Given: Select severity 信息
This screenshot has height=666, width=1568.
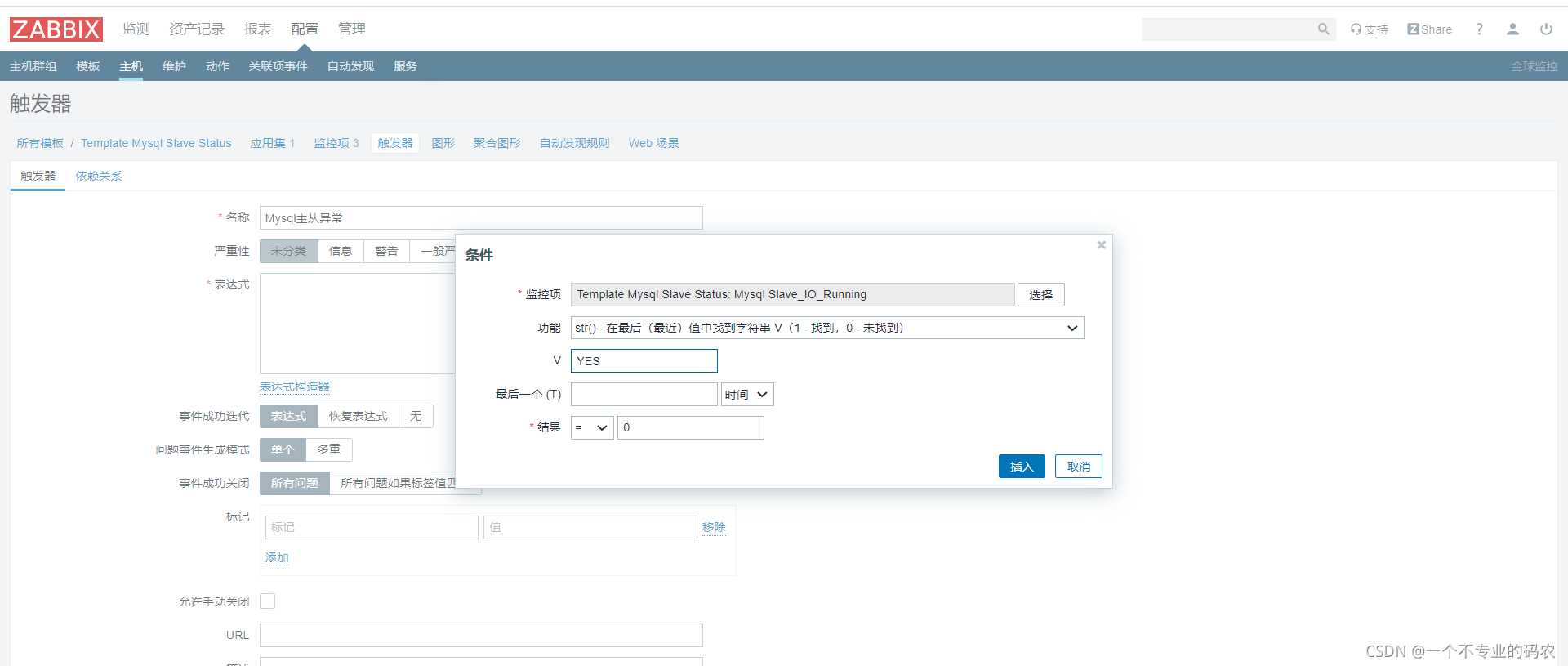Looking at the screenshot, I should point(341,251).
